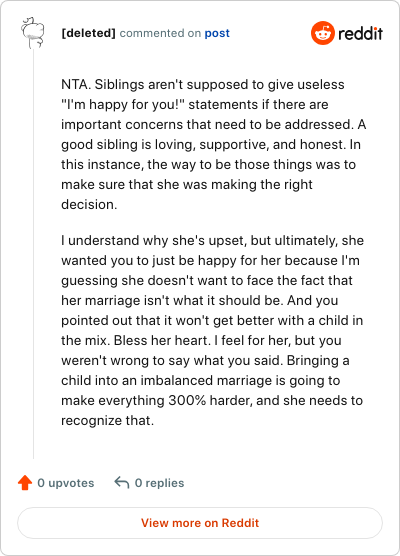The image size is (400, 556).
Task: Open the "0 replies" label
Action: coord(160,483)
